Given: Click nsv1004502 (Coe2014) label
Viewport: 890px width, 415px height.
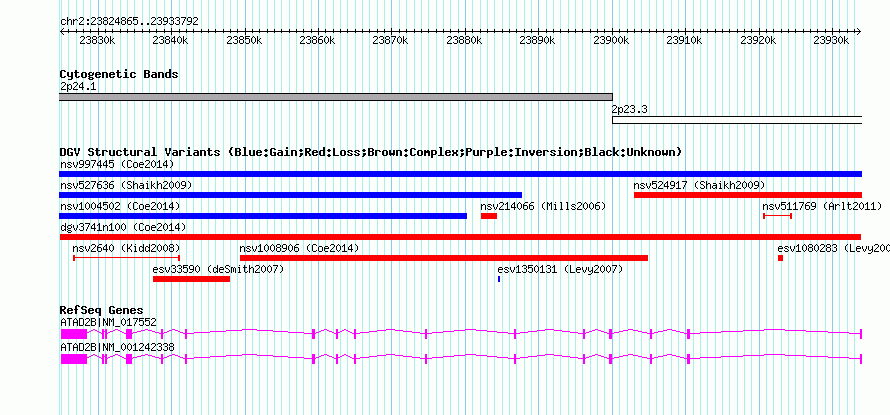Looking at the screenshot, I should pos(120,207).
